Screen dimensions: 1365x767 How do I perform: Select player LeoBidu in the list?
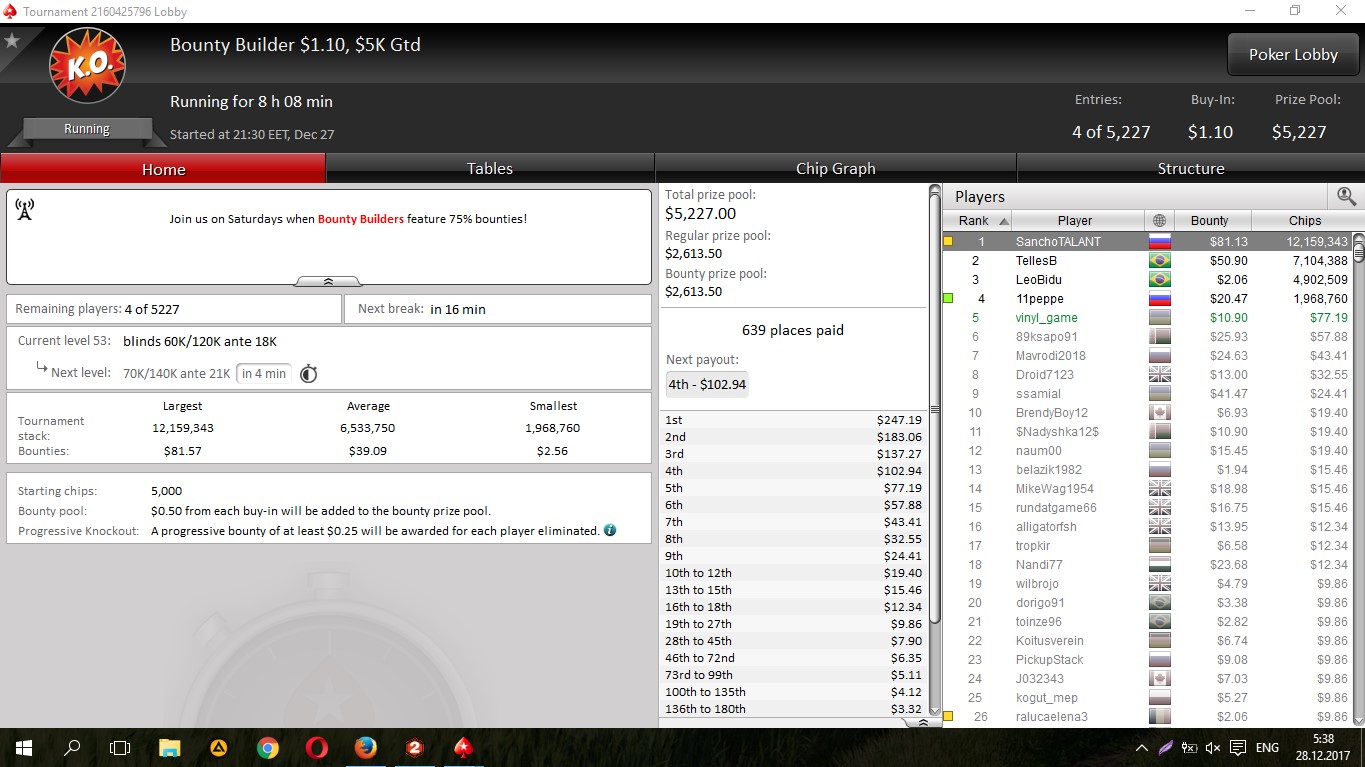(x=1148, y=279)
